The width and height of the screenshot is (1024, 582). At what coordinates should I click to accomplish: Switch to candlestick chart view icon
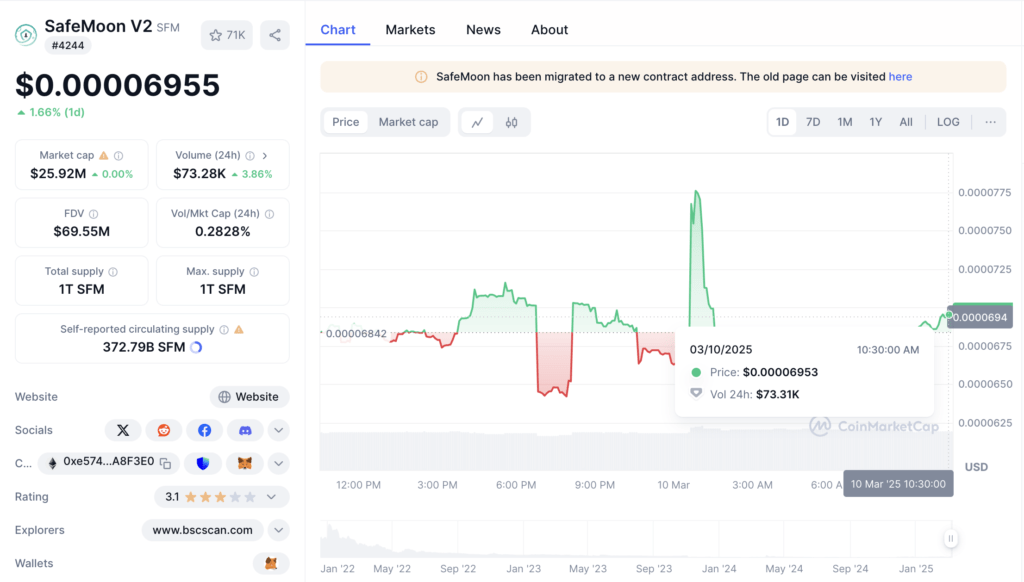511,122
